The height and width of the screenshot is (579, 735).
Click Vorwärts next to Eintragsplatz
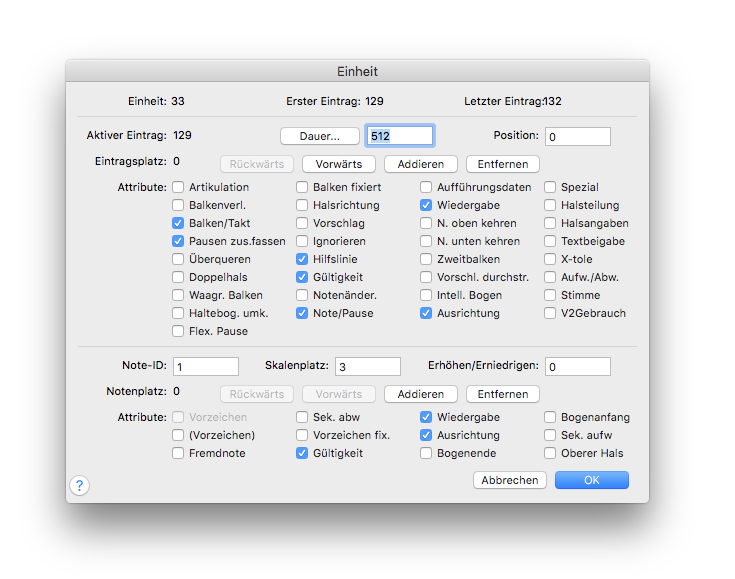tap(338, 164)
